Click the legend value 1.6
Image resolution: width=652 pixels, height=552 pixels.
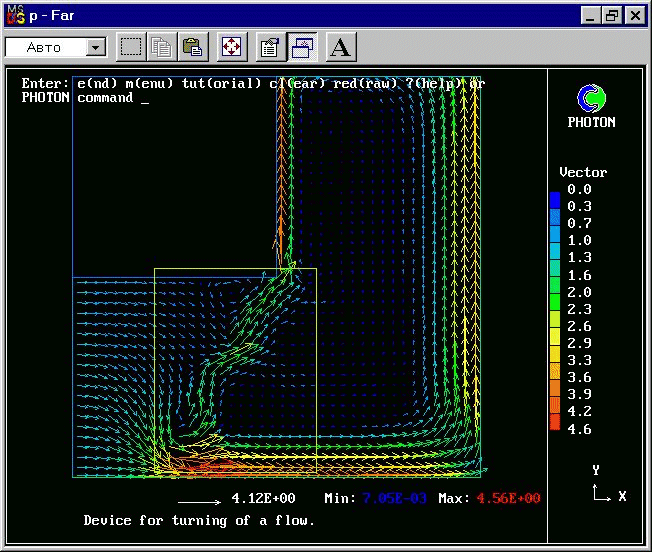click(x=579, y=275)
